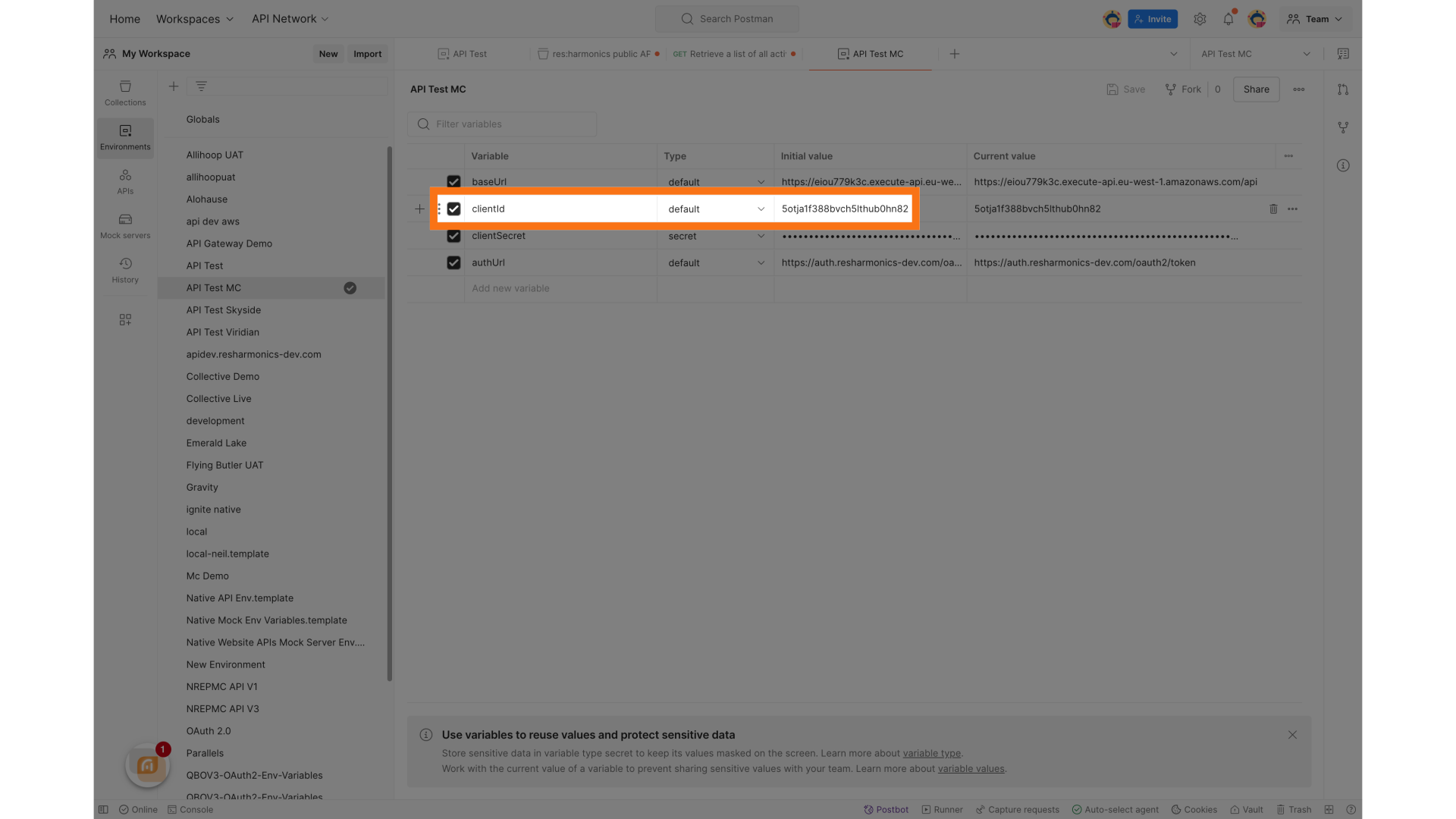Select Globals in the environment list
The width and height of the screenshot is (1456, 819).
pyautogui.click(x=202, y=119)
